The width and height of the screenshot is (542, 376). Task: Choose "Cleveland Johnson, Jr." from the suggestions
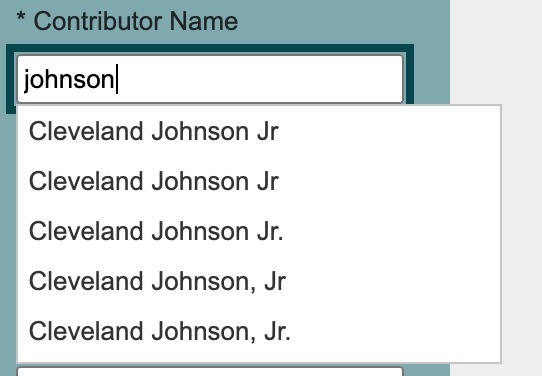259,331
